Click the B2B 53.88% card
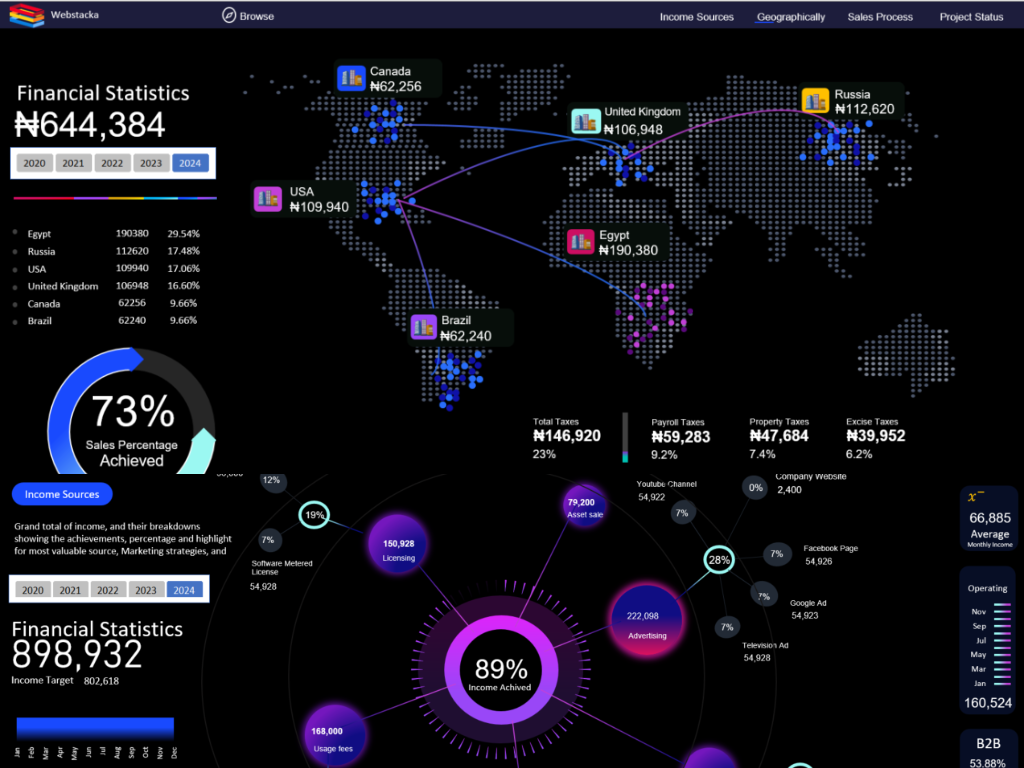The image size is (1024, 768). pyautogui.click(x=988, y=751)
